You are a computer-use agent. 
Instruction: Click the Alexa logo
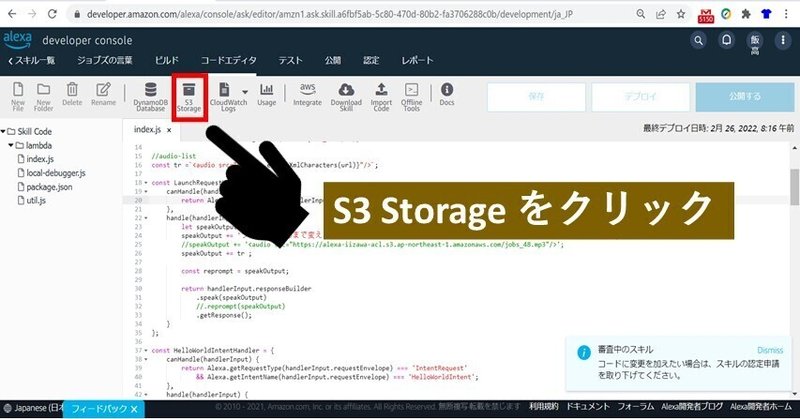(x=17, y=40)
